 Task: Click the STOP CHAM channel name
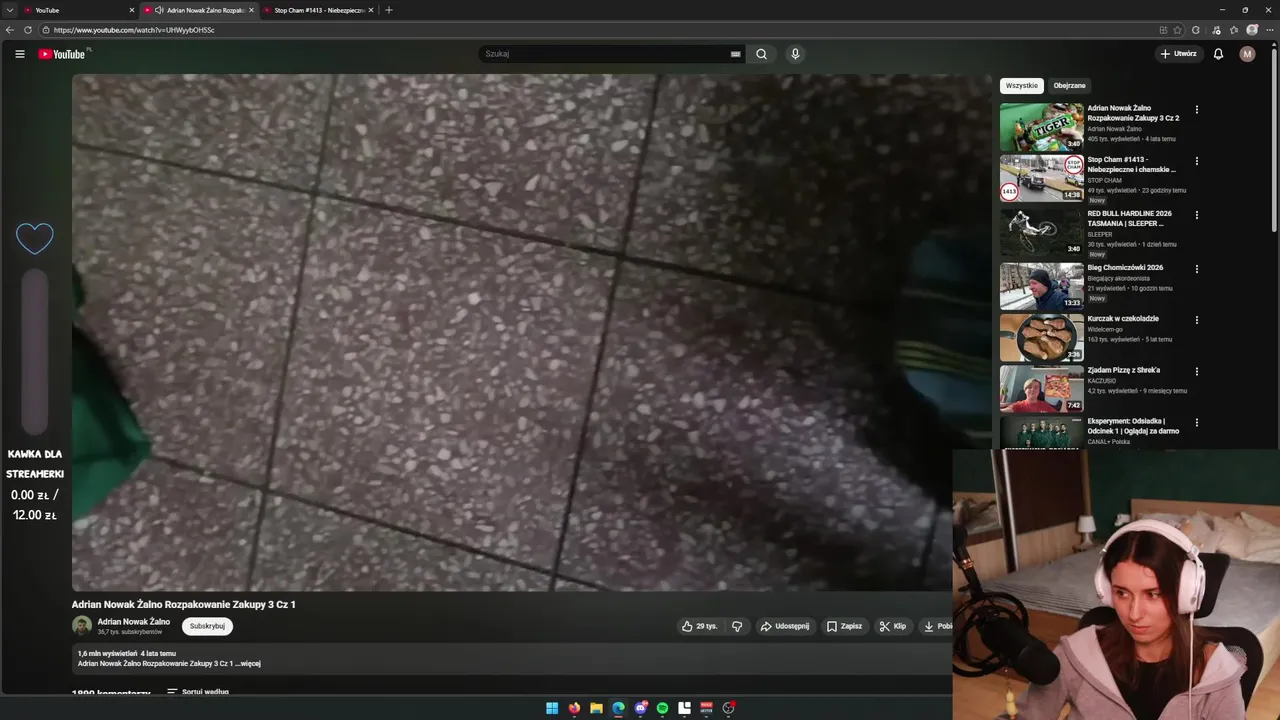coord(1105,181)
